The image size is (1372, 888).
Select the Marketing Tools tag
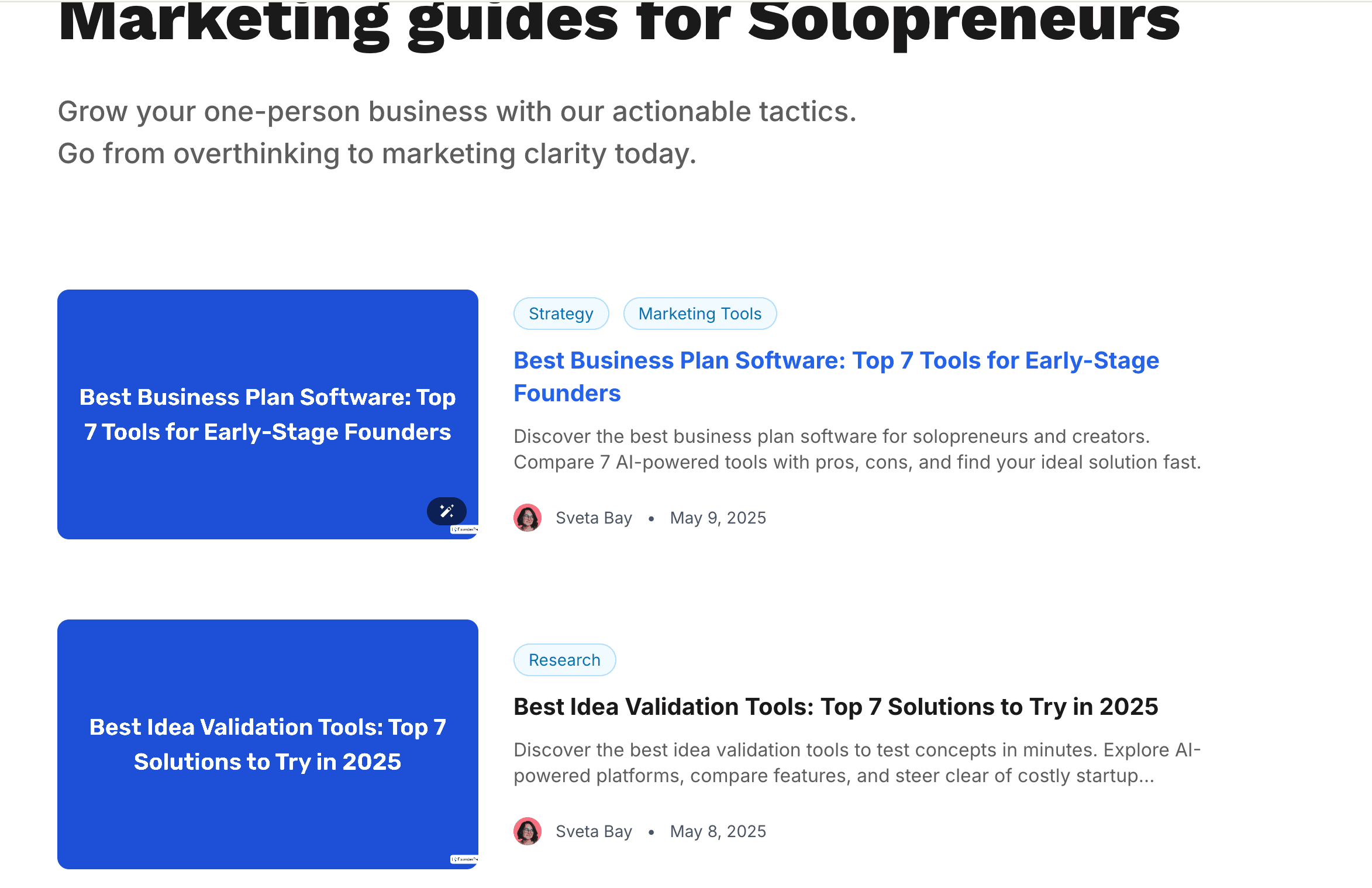700,314
